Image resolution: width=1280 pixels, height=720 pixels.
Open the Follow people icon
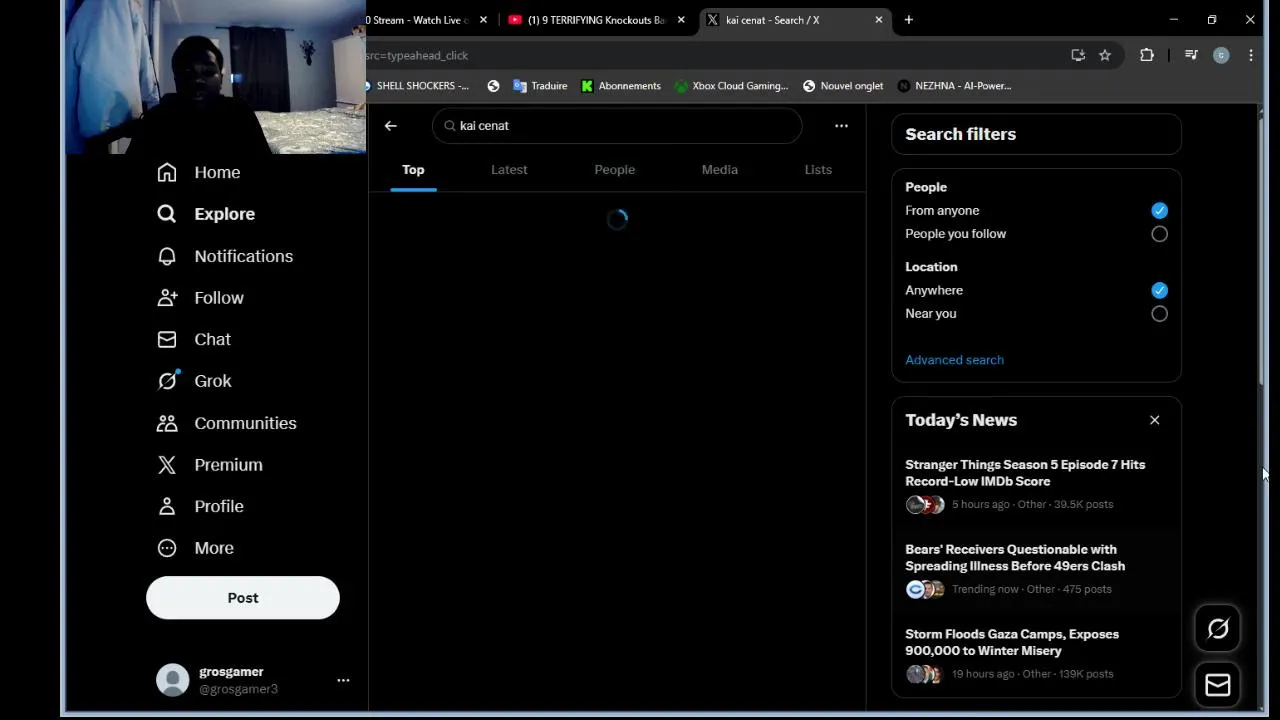point(167,298)
